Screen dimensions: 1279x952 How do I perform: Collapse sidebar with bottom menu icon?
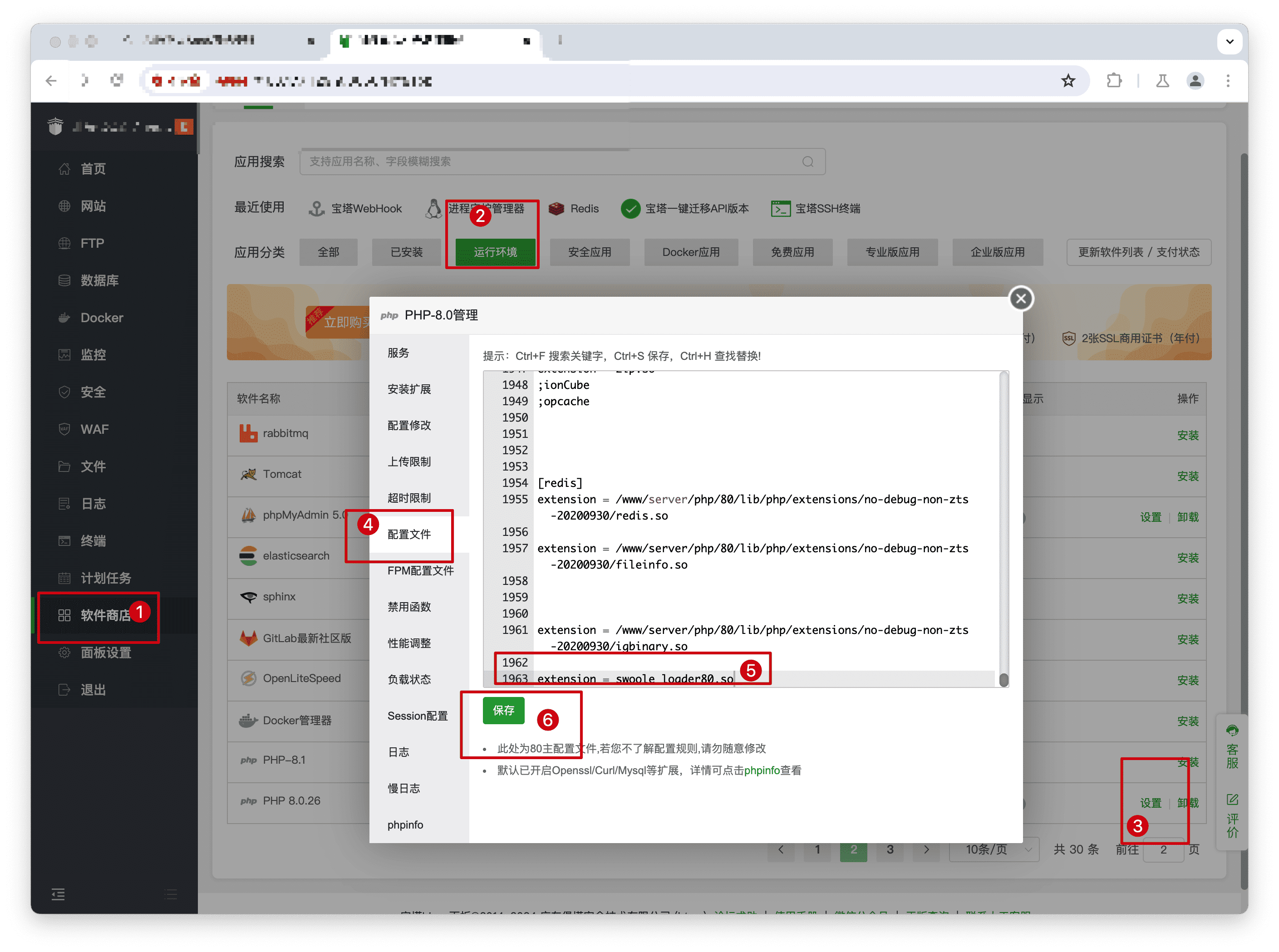[58, 894]
